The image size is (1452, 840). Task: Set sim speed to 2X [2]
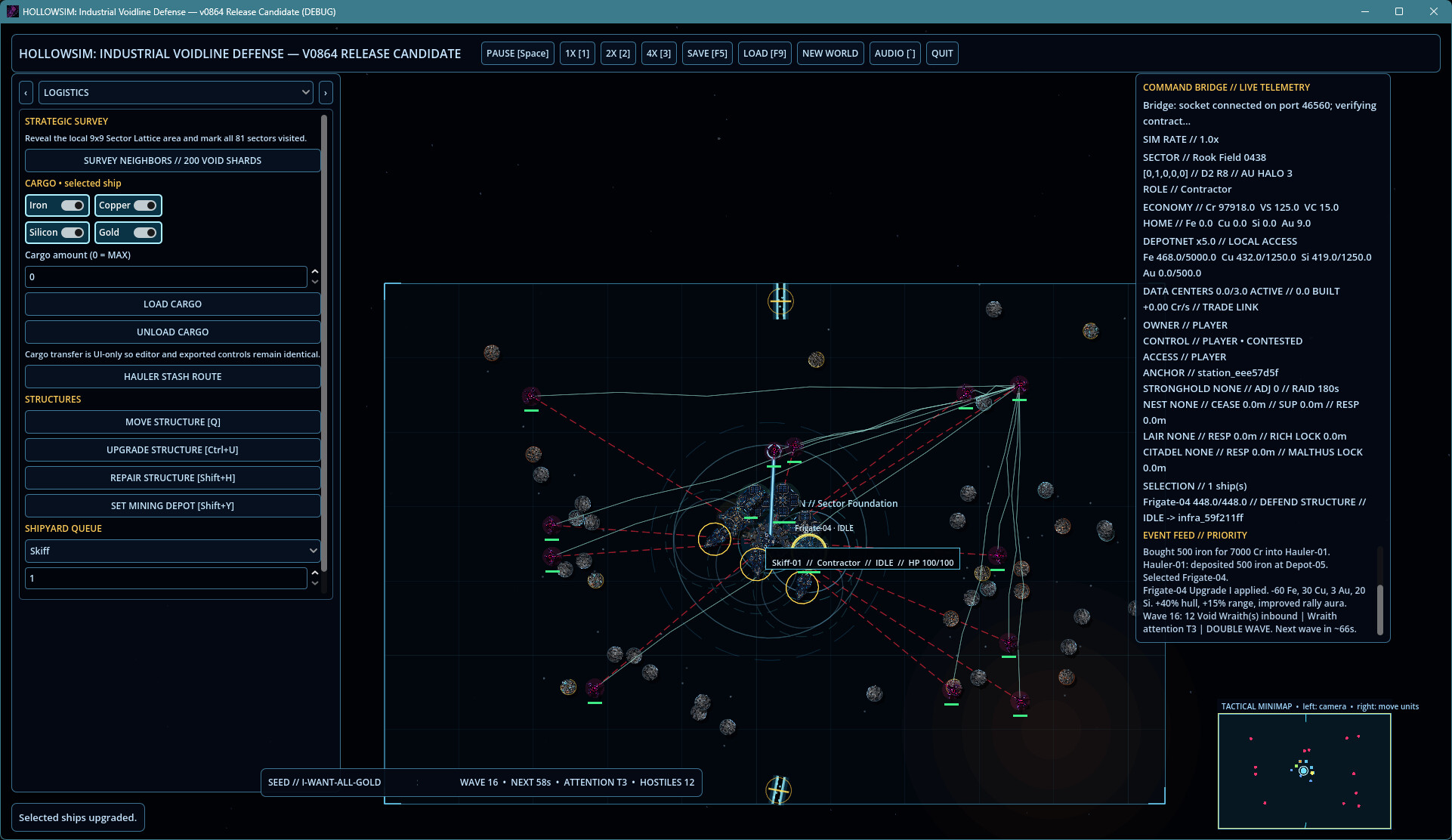(x=618, y=54)
